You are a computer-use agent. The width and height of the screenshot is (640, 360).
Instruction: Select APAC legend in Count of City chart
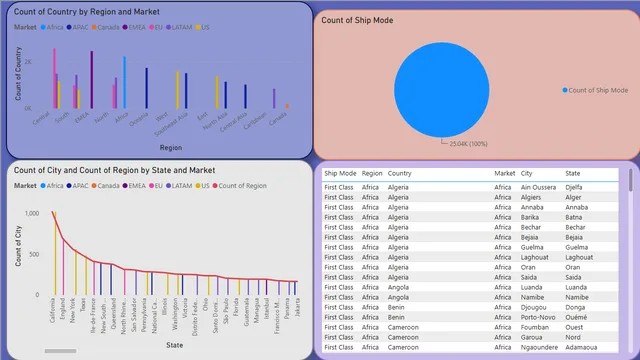(x=77, y=186)
